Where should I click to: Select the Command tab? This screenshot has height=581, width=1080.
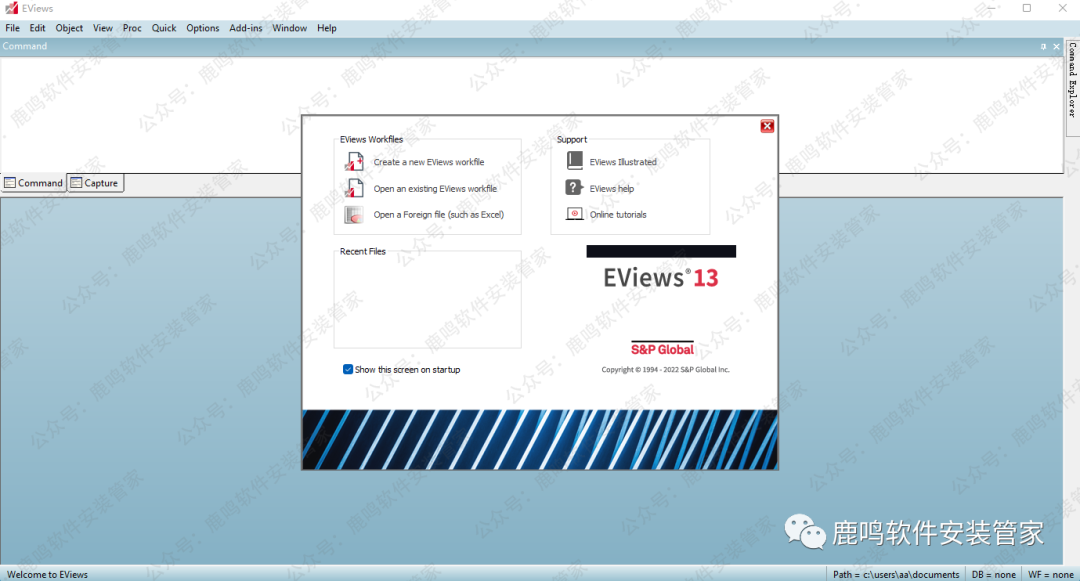(33, 183)
